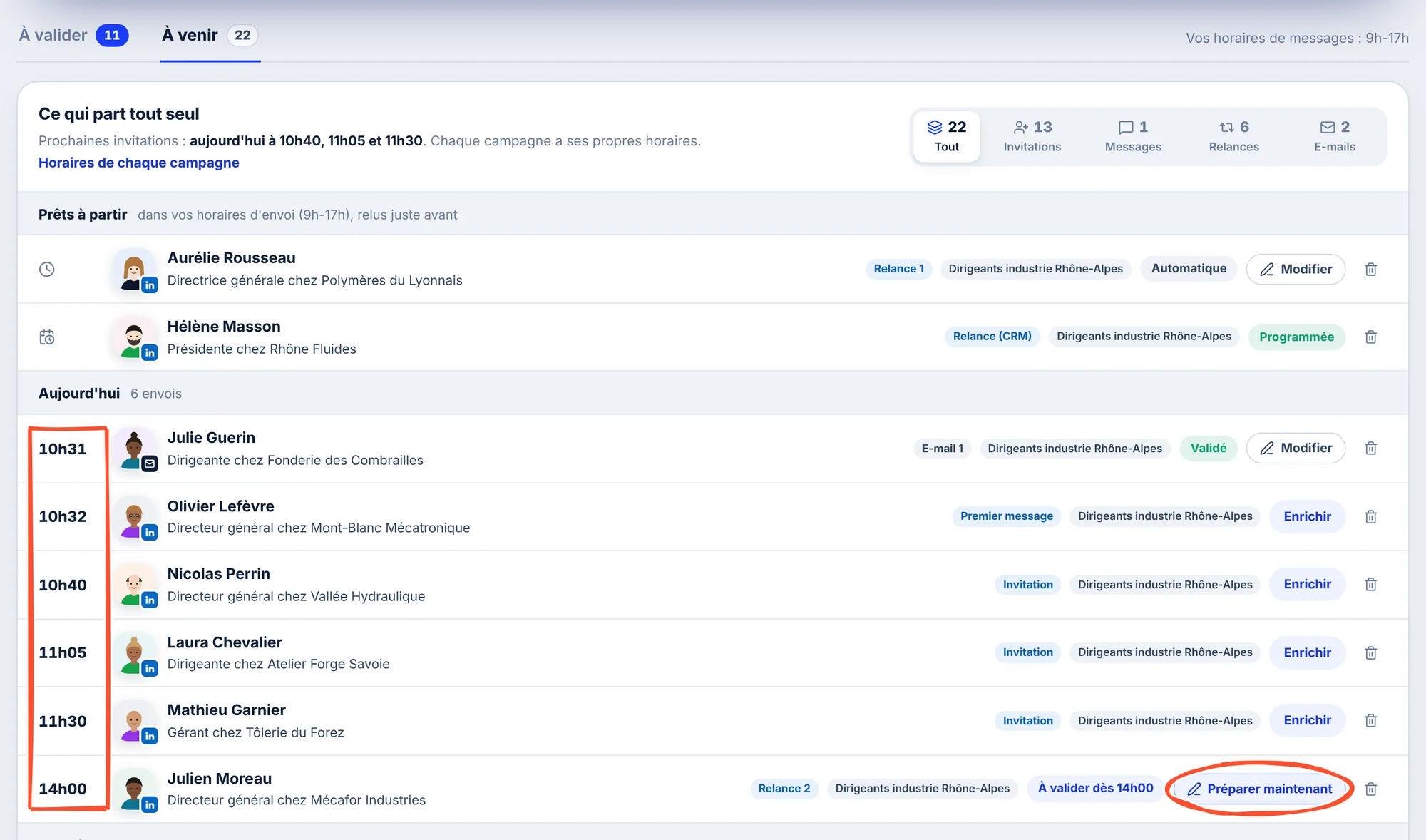1426x840 pixels.
Task: Click calendar-clock icon beside Hélène Masson
Action: point(47,337)
